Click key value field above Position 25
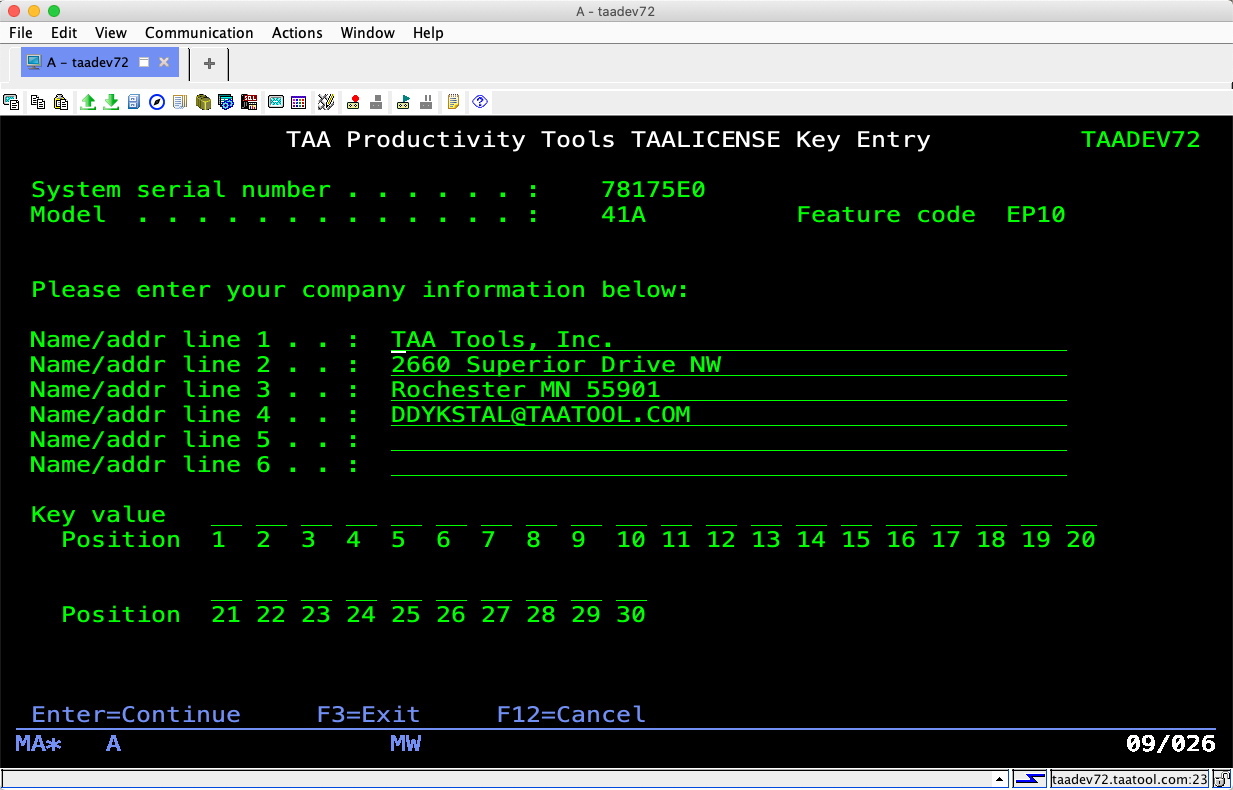 [x=406, y=590]
